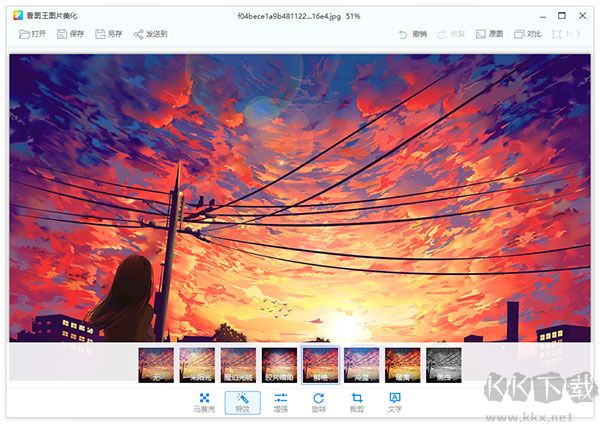Image resolution: width=600 pixels, height=424 pixels.
Task: Open the 增强 enhance adjustments
Action: 280,403
